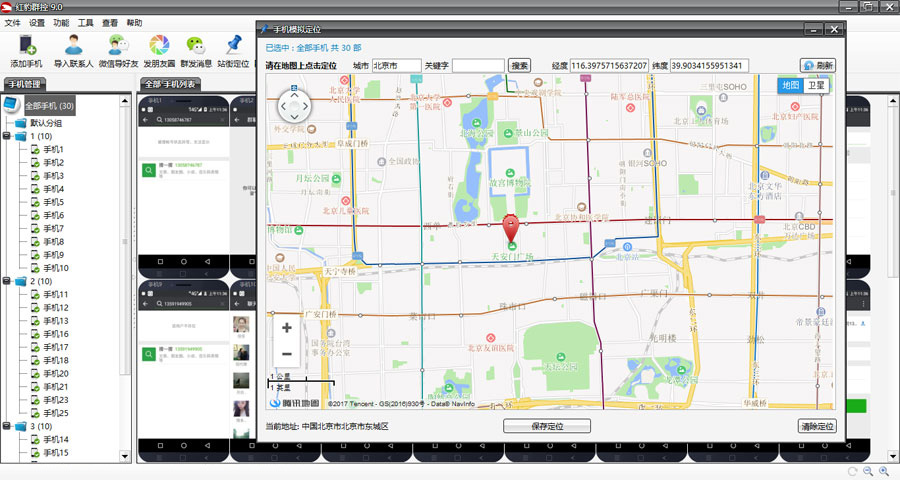Click 月坛公园 park icon on map

click(x=336, y=179)
